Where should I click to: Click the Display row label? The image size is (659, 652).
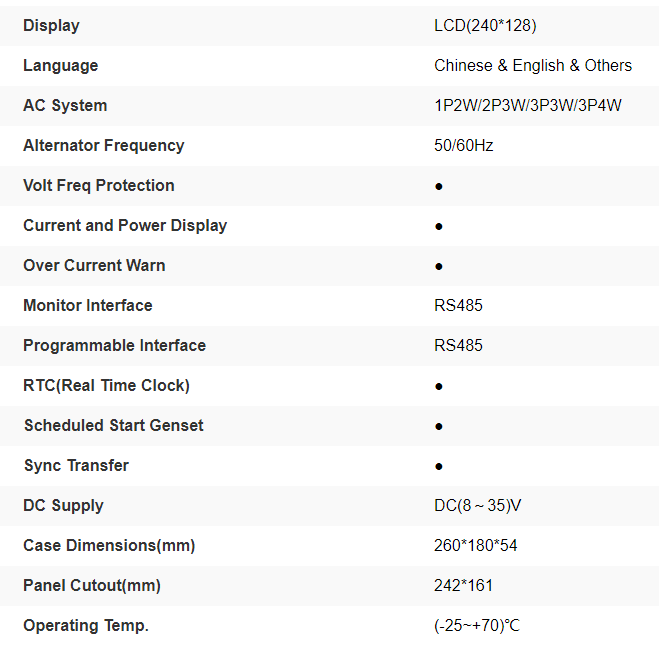point(51,25)
